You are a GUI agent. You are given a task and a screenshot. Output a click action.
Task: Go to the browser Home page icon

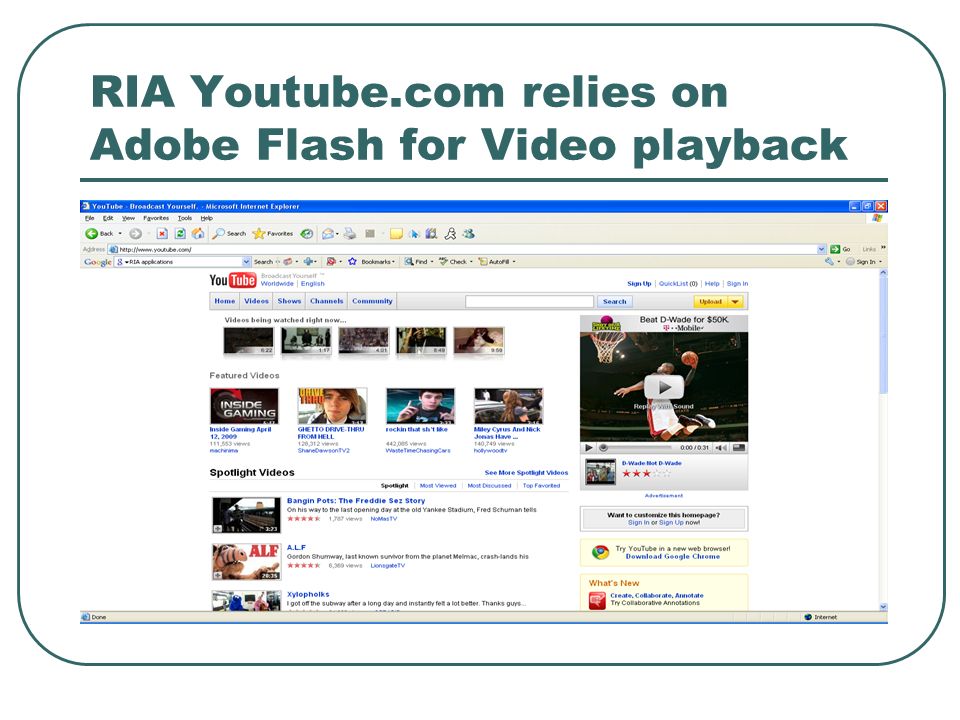pyautogui.click(x=198, y=233)
